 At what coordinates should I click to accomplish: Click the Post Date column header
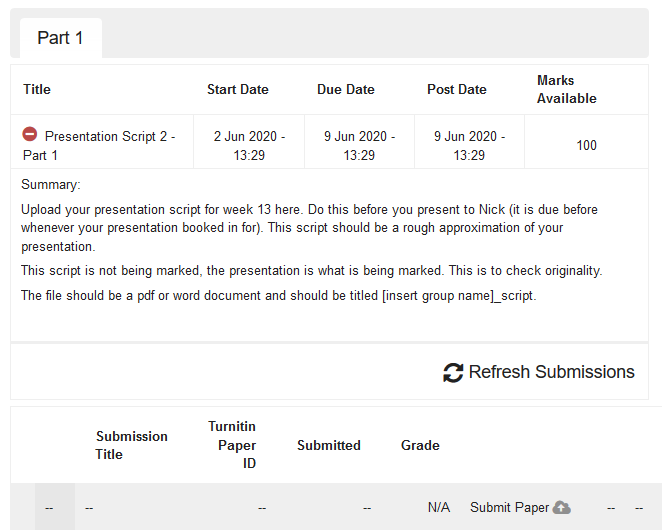(x=457, y=90)
